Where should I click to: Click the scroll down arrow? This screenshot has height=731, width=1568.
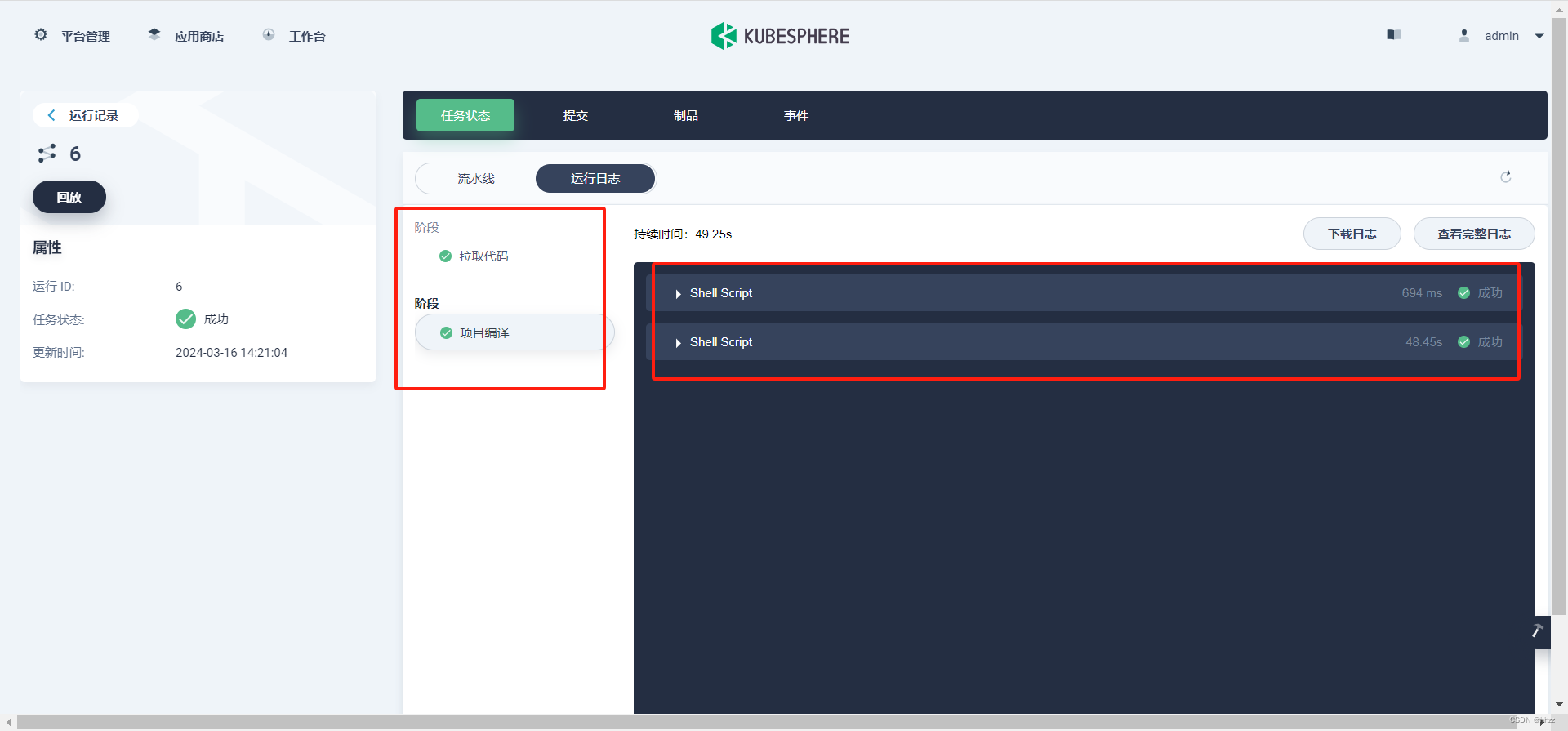1560,704
